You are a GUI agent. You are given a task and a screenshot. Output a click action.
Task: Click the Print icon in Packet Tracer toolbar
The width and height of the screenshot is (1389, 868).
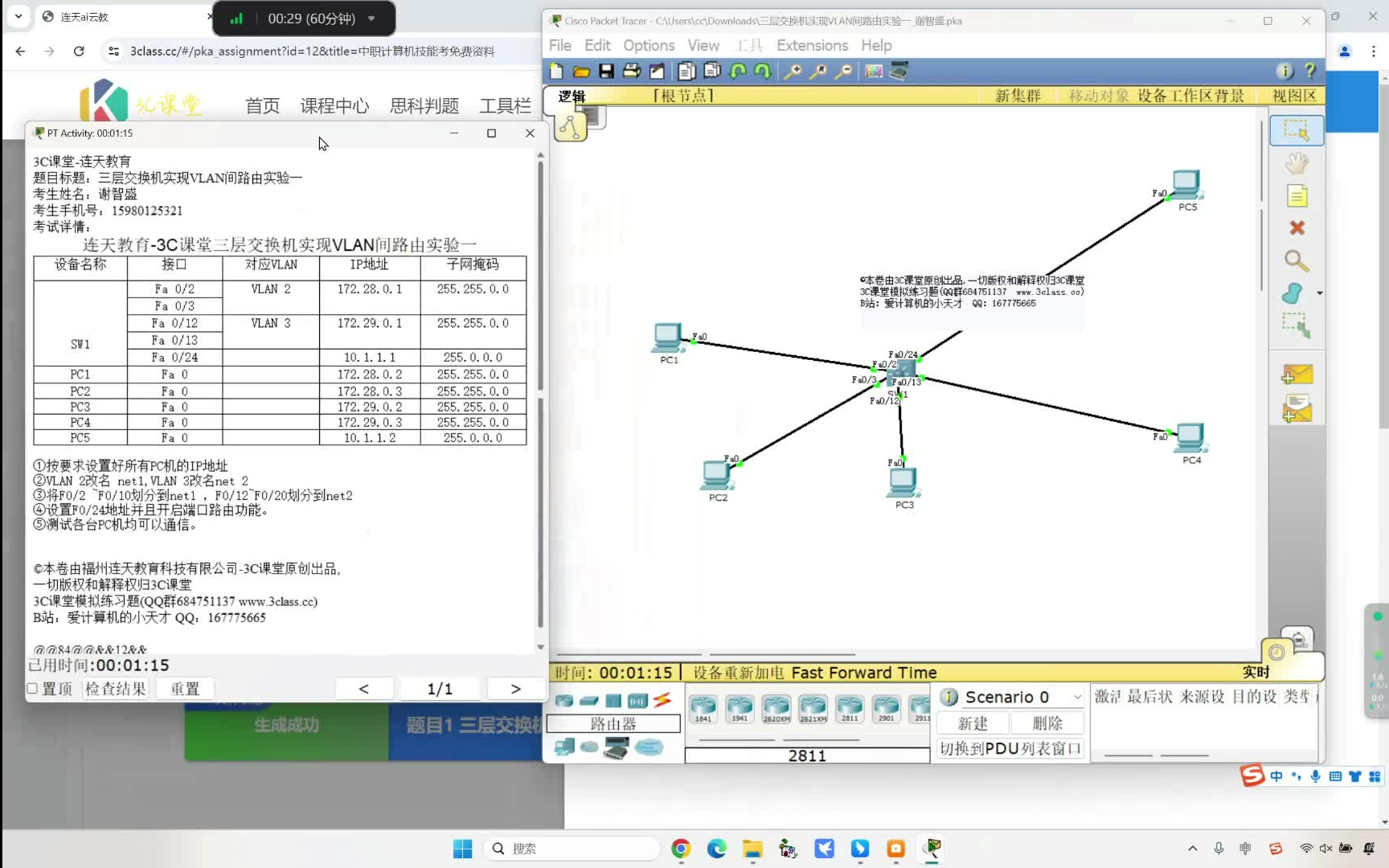(632, 72)
